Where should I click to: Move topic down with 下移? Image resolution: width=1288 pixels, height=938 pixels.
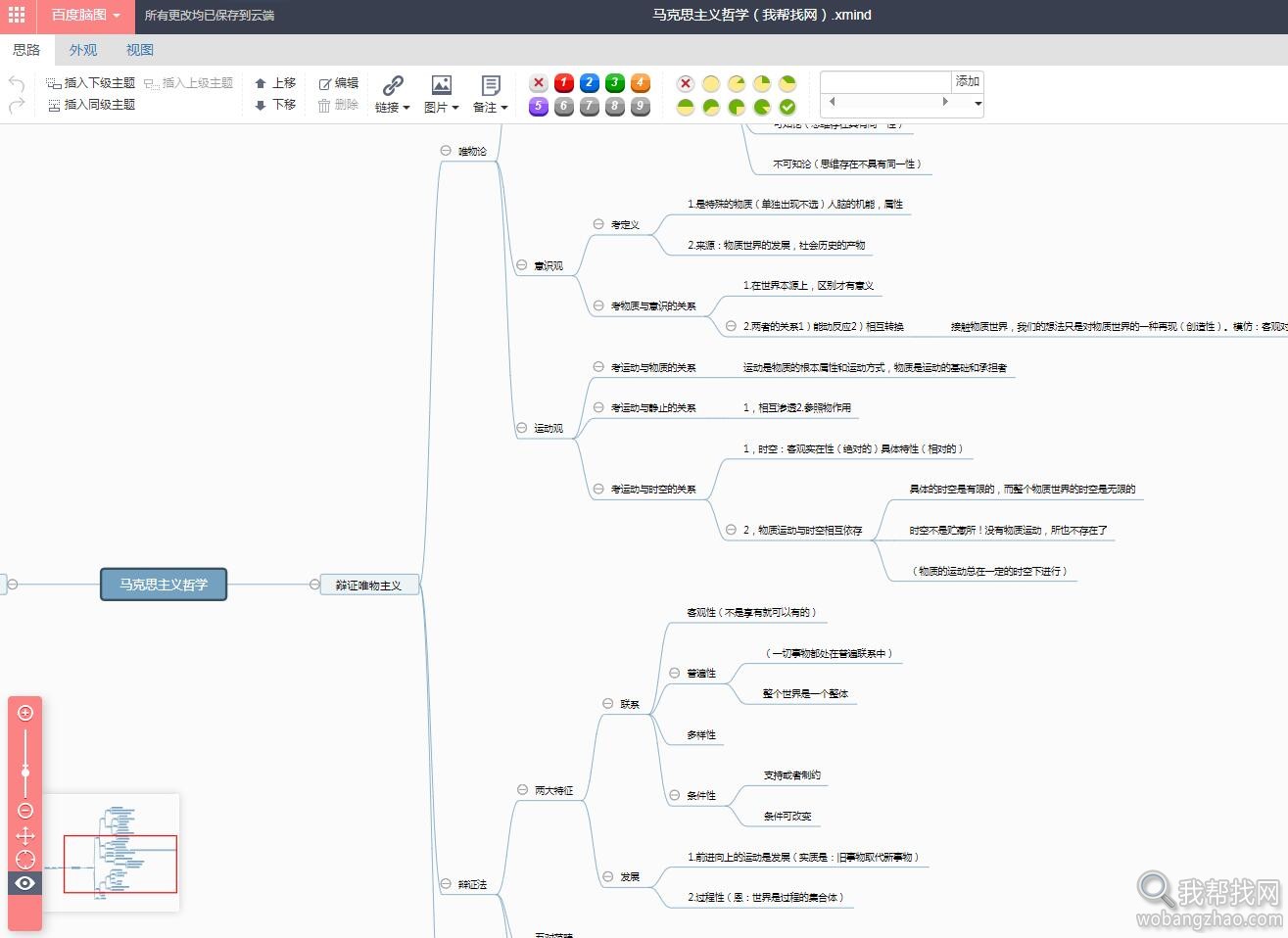275,105
